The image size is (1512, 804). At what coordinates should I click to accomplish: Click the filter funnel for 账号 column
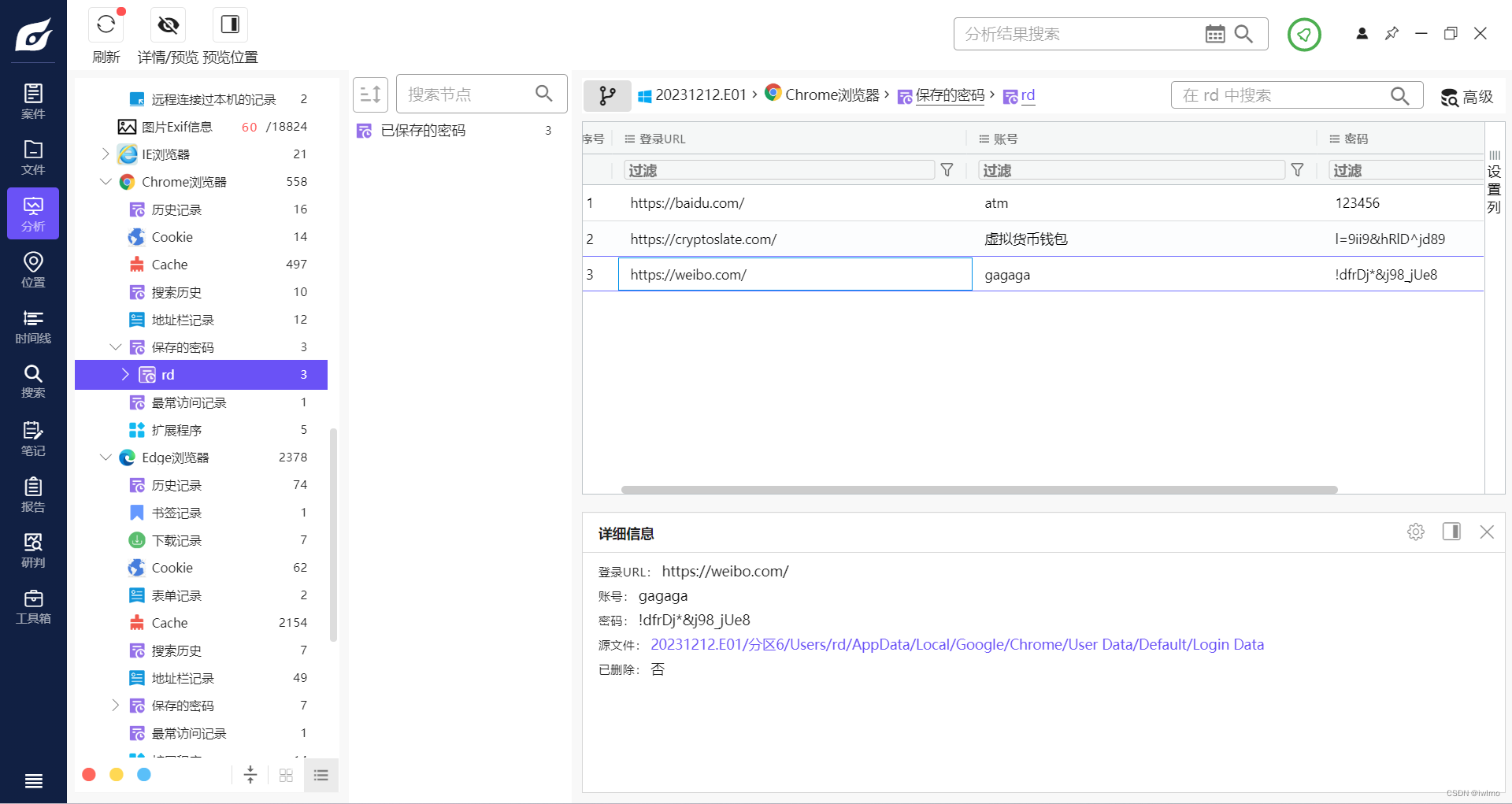click(x=1298, y=170)
